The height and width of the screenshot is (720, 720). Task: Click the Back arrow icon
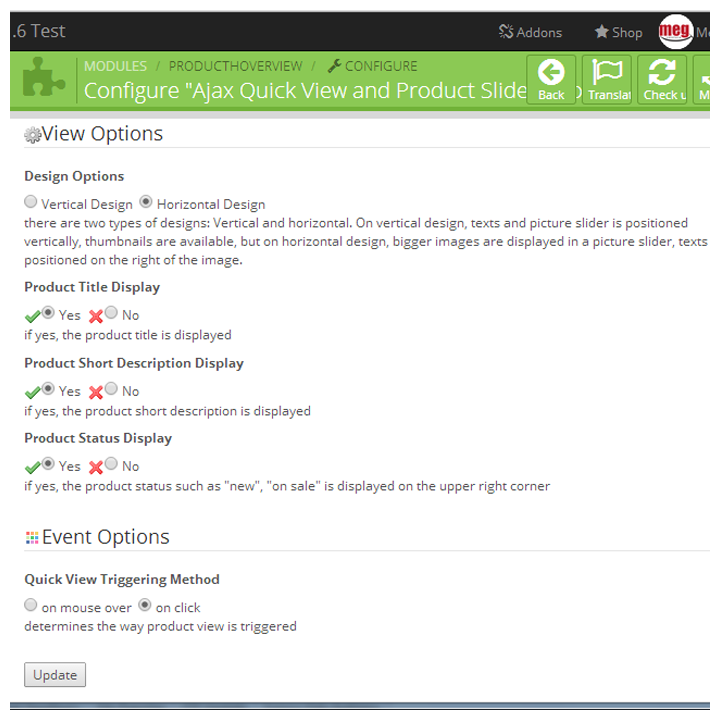click(551, 72)
